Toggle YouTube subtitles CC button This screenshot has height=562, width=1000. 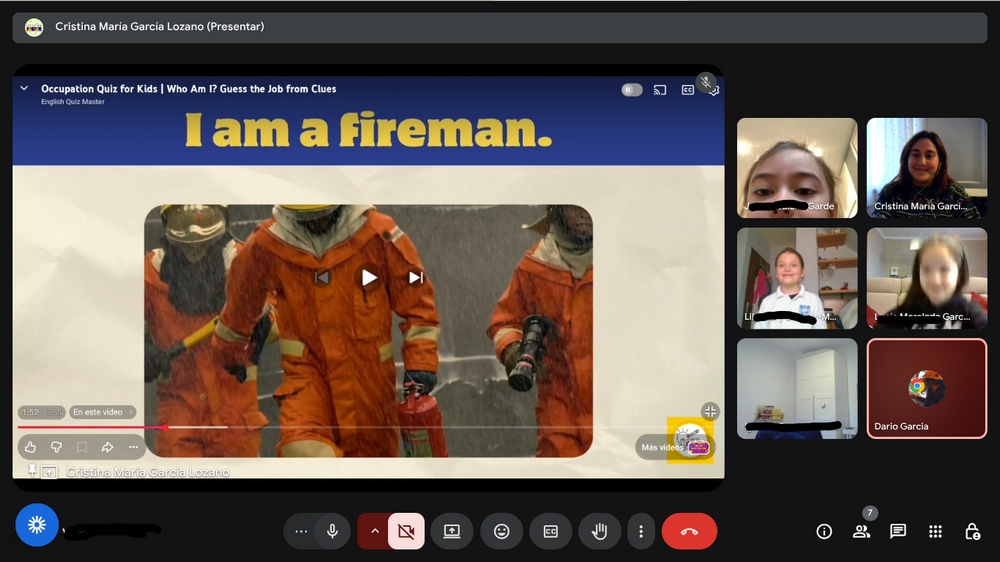(688, 90)
